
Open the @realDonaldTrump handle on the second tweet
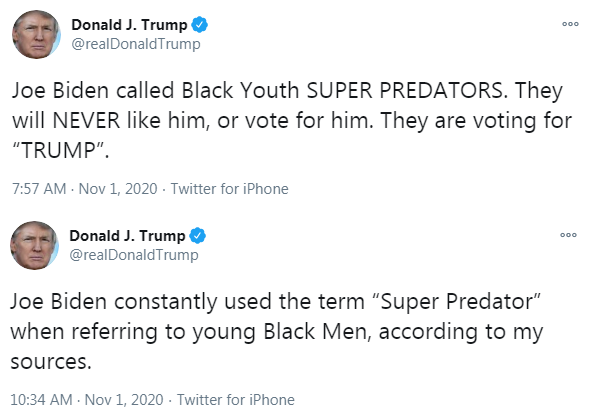pyautogui.click(x=134, y=255)
